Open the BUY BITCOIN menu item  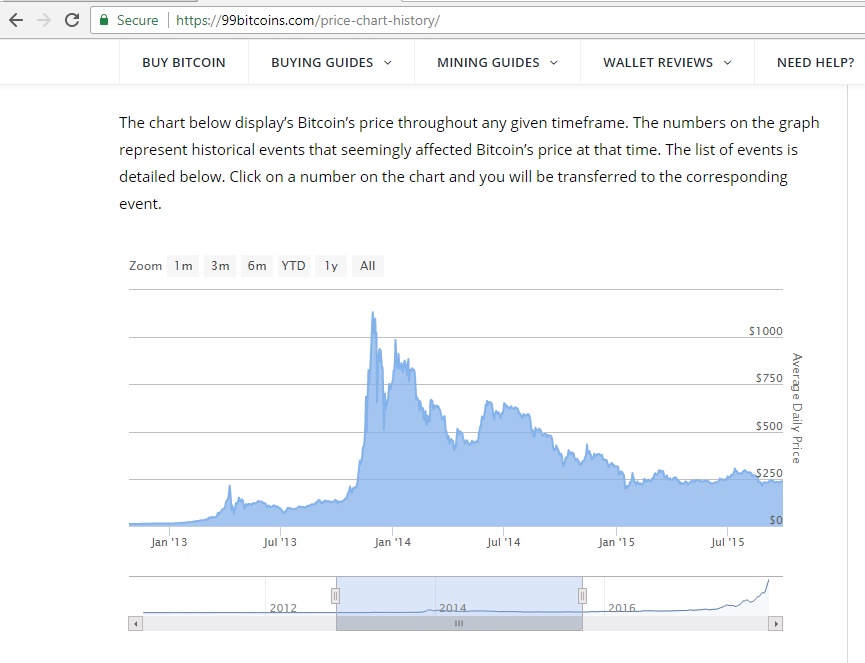tap(184, 63)
